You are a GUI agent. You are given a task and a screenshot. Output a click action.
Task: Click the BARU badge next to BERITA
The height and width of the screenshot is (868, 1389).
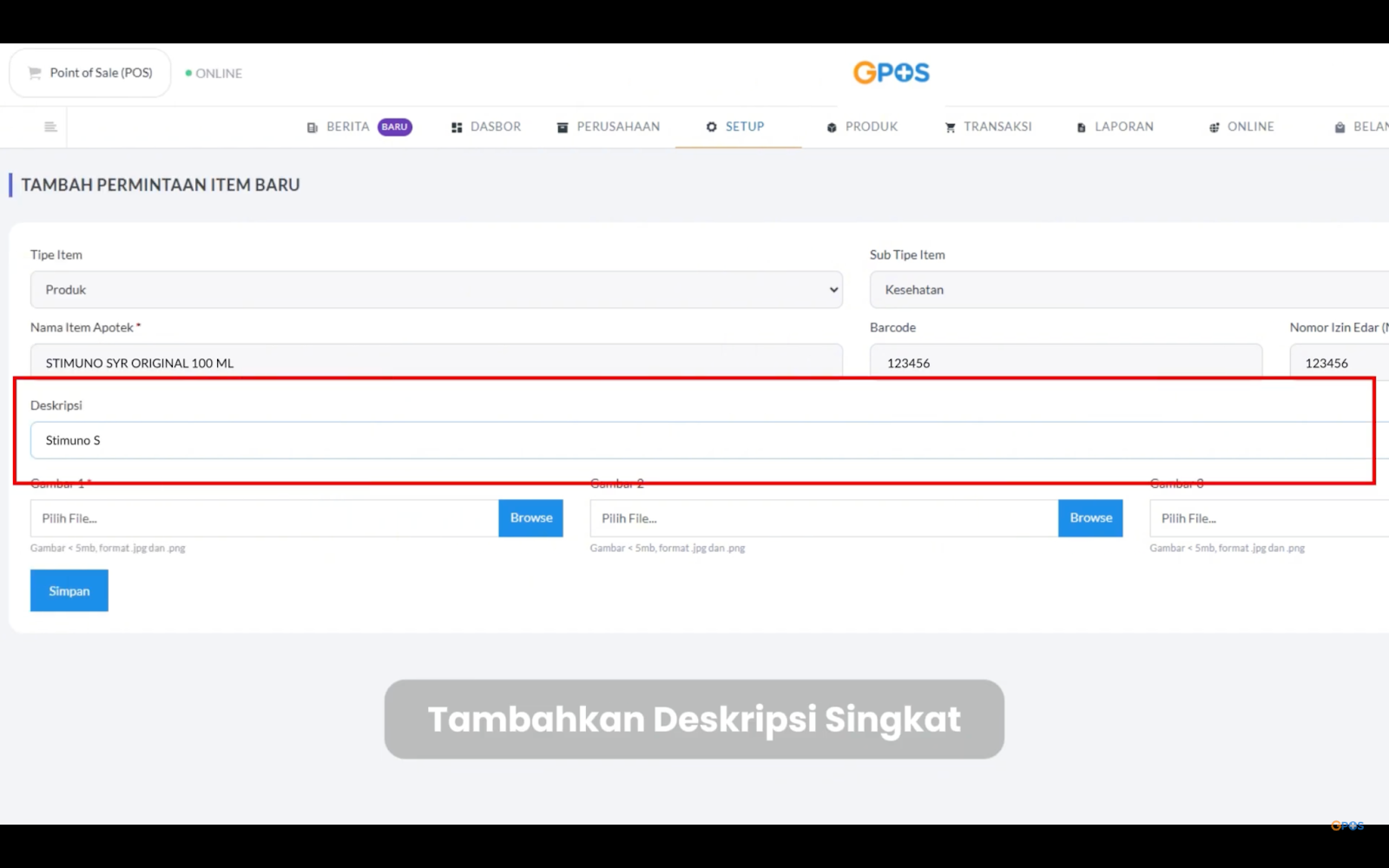click(x=395, y=127)
